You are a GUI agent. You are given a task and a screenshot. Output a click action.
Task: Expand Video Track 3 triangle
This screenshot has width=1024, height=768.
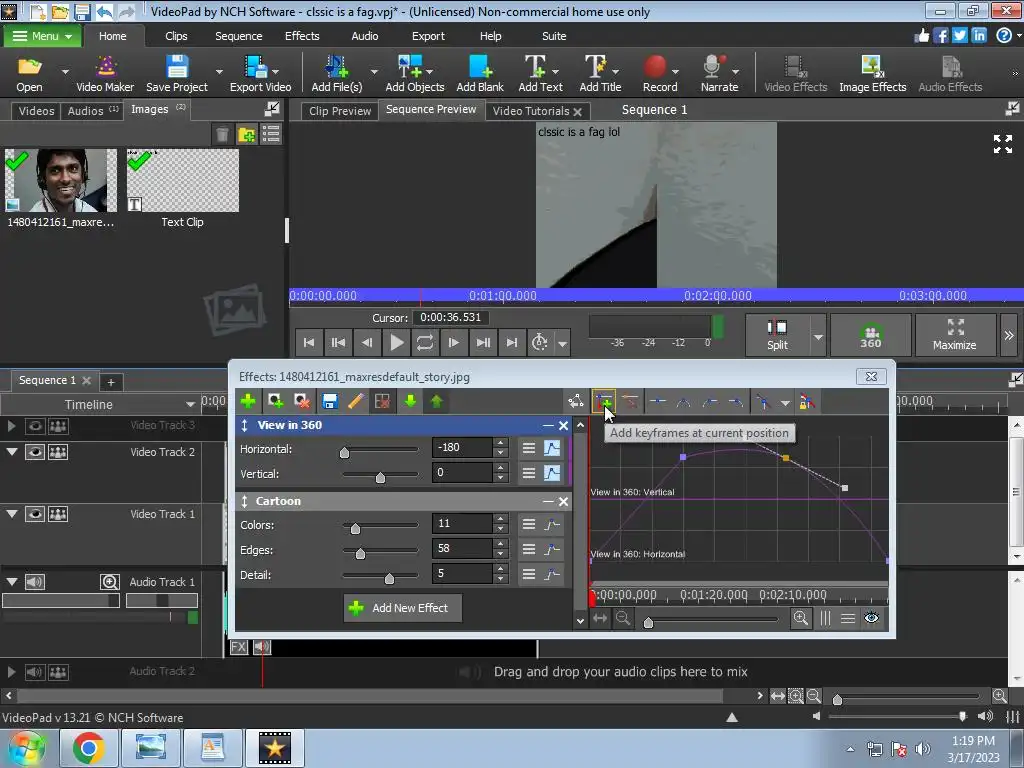click(11, 426)
